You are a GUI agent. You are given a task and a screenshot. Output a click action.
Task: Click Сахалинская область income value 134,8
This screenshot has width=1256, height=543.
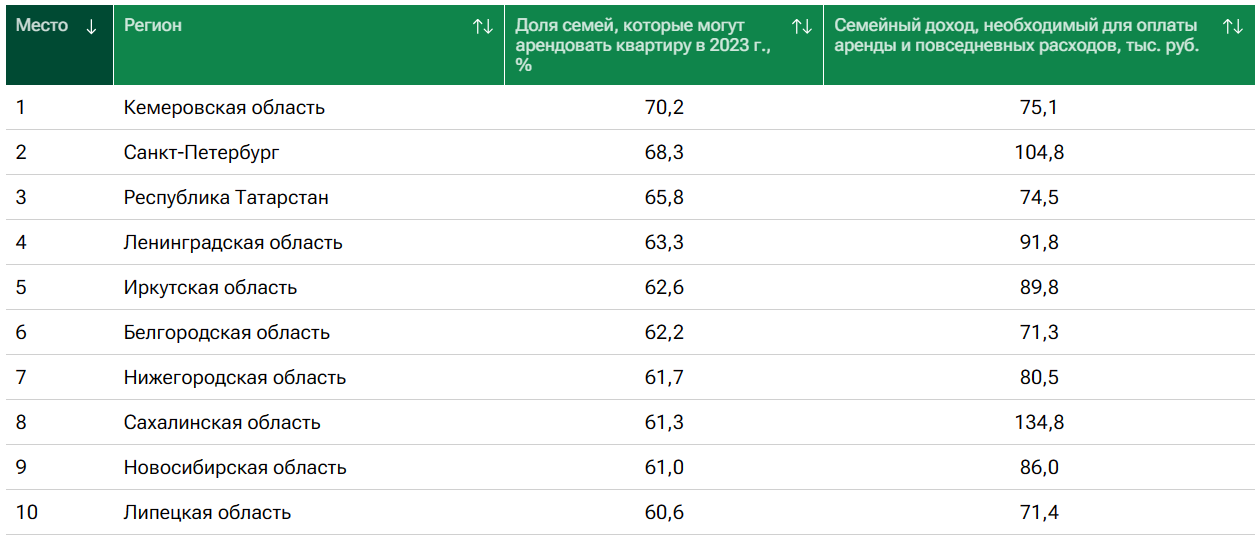1039,423
